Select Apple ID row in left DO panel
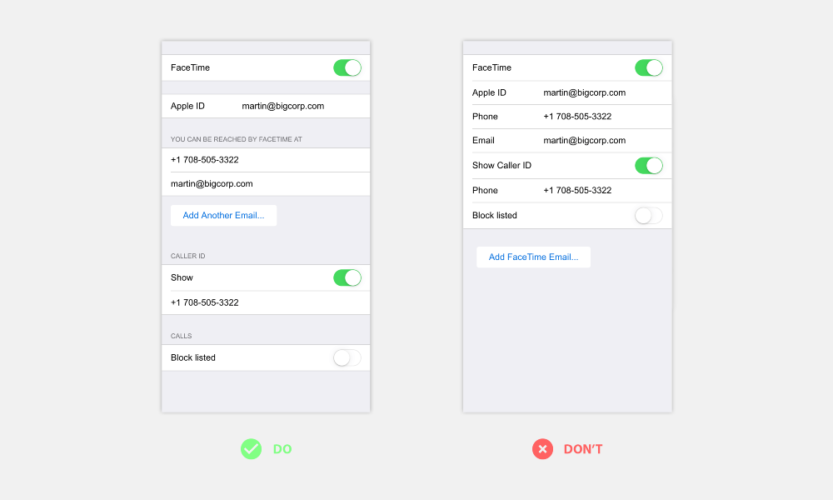 point(266,106)
